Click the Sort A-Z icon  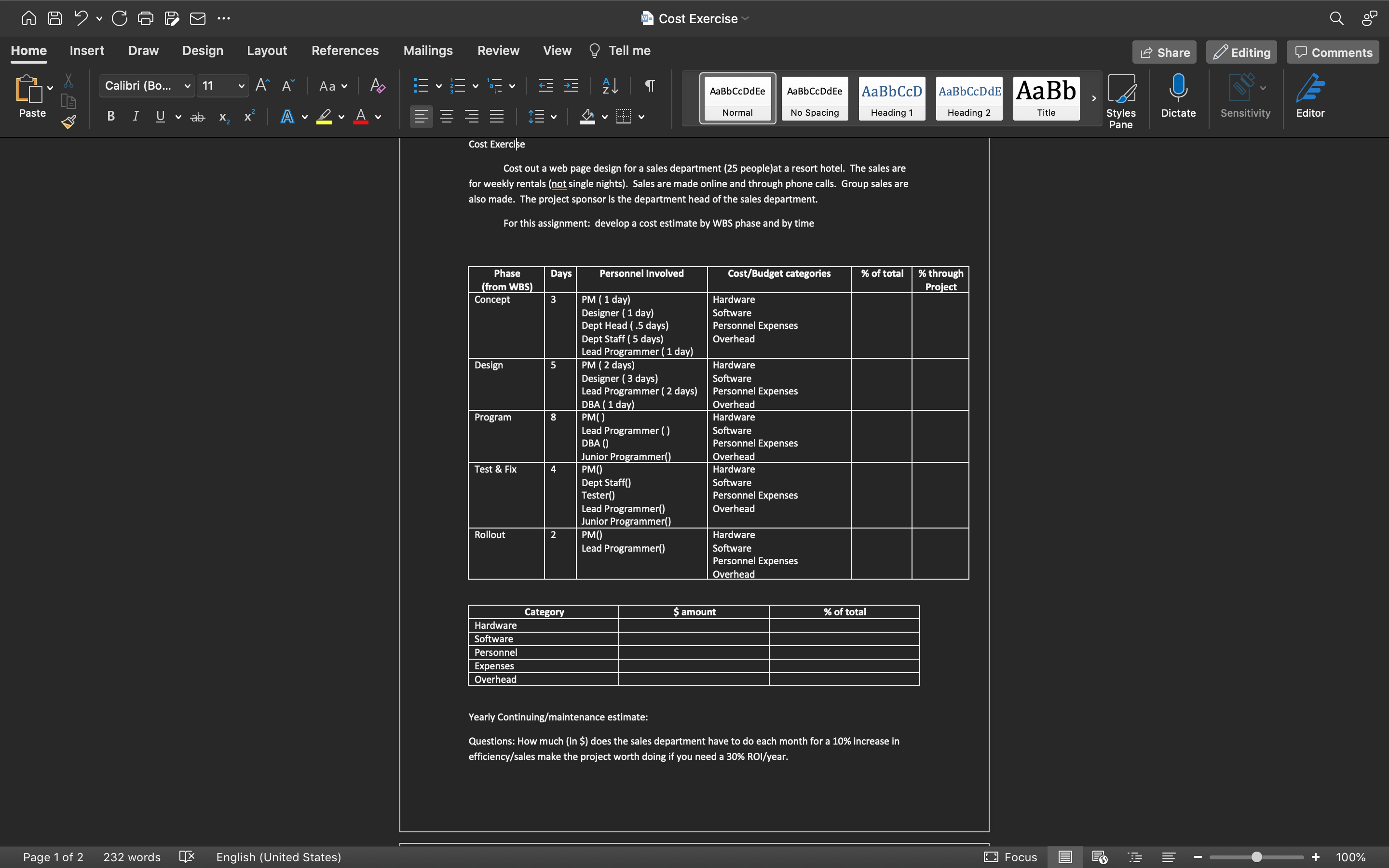pyautogui.click(x=610, y=86)
